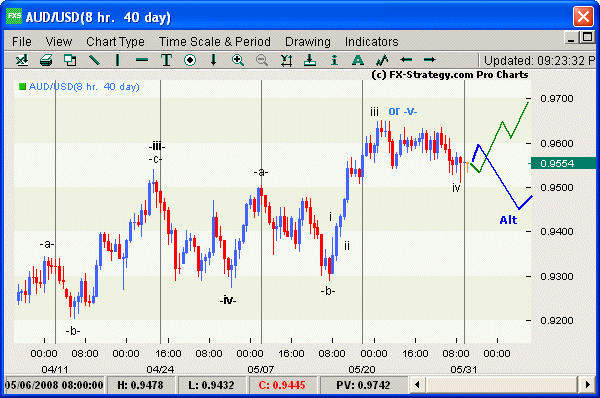Select the diagonal trend line drawing tool
The height and width of the screenshot is (398, 600).
click(94, 60)
